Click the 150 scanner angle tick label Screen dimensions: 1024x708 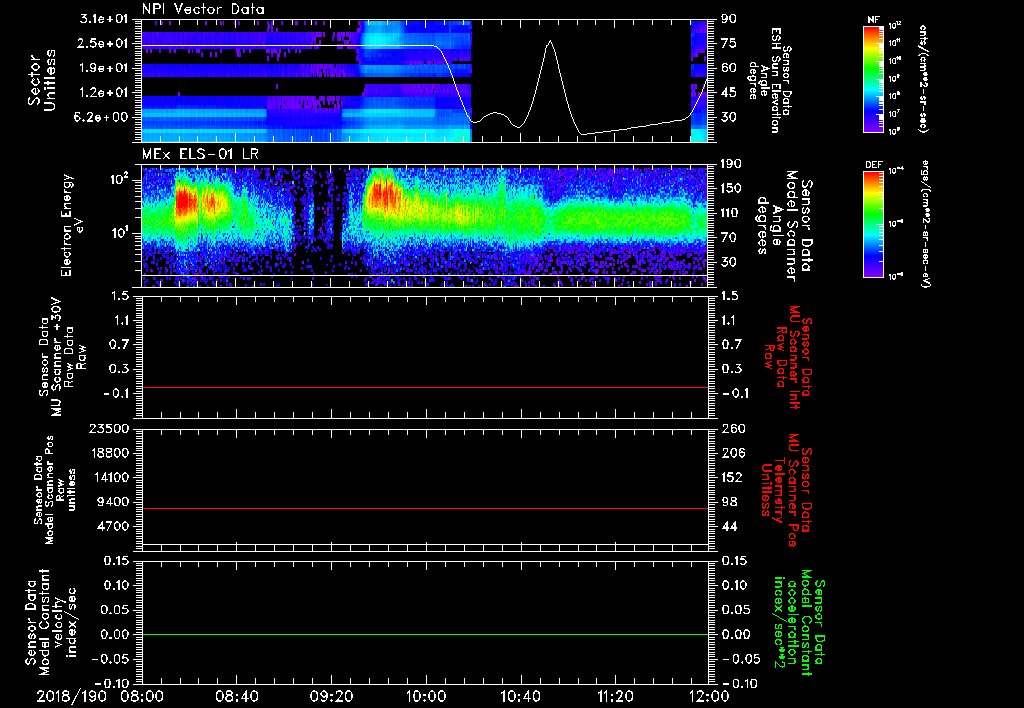pyautogui.click(x=731, y=189)
